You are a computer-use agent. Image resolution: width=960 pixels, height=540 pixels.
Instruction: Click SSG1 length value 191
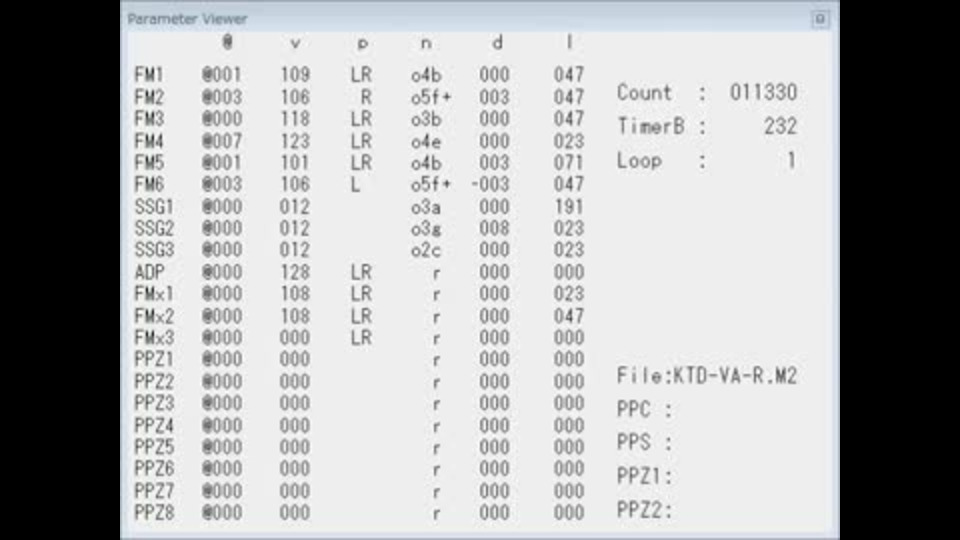click(569, 206)
